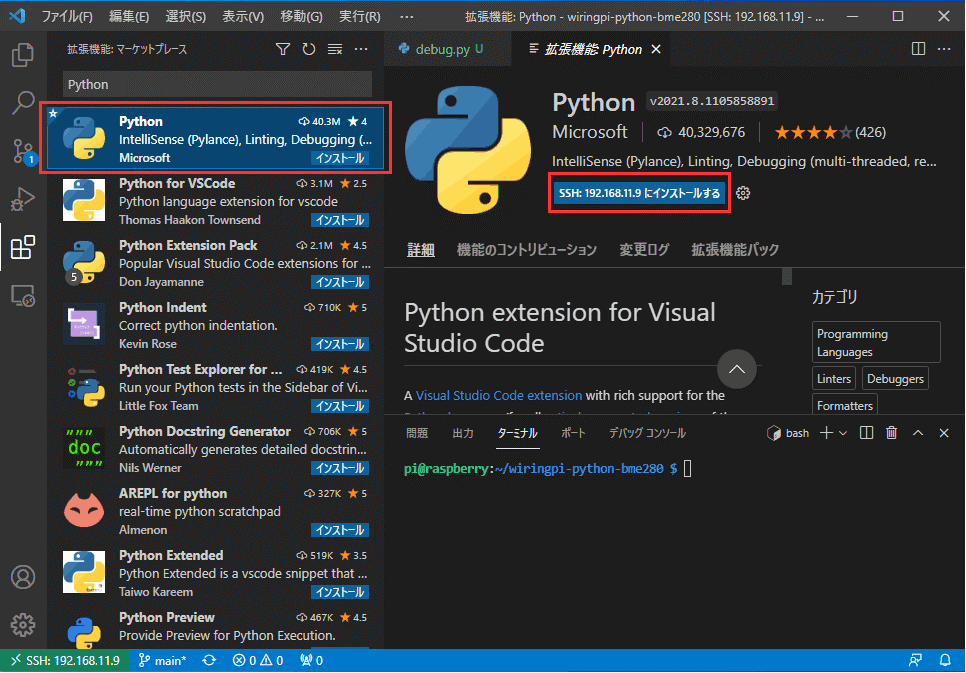Click the Microsoft publisher name in header
The height and width of the screenshot is (673, 966).
coord(590,132)
